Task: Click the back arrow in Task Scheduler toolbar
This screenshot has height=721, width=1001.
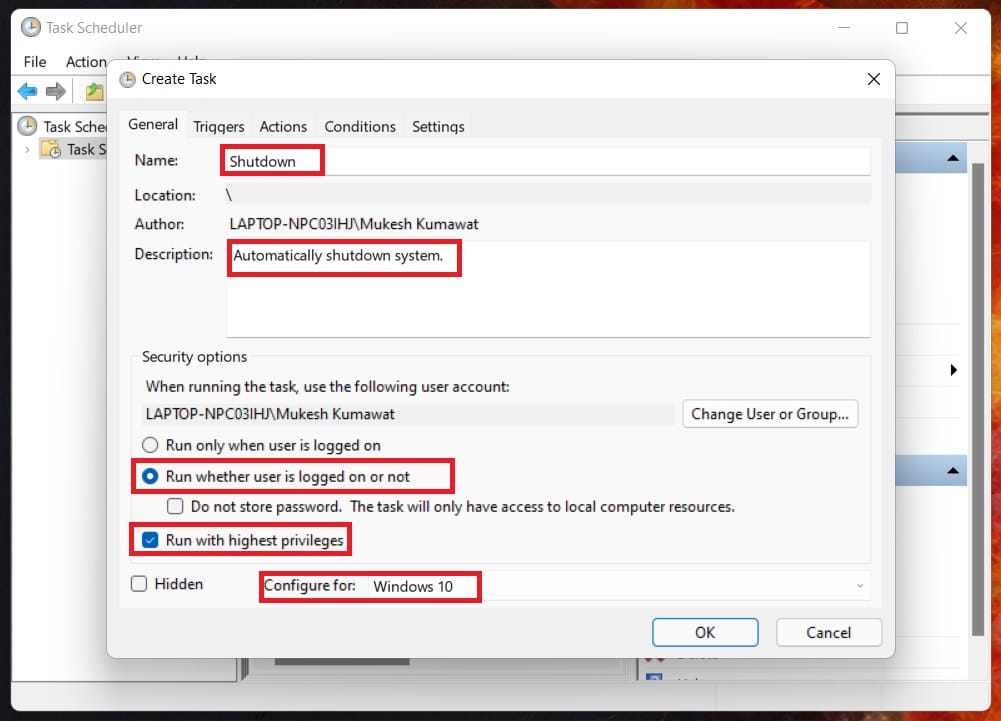Action: tap(27, 91)
